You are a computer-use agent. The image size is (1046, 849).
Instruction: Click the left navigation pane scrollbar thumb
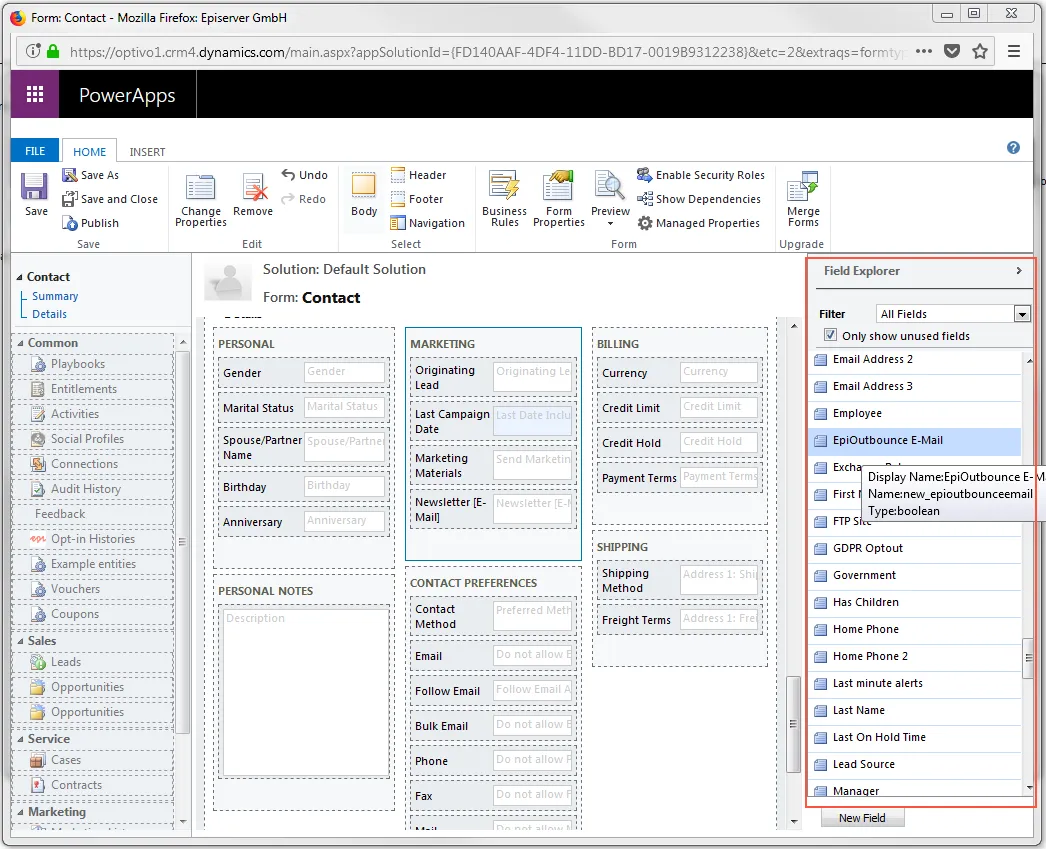pos(182,542)
